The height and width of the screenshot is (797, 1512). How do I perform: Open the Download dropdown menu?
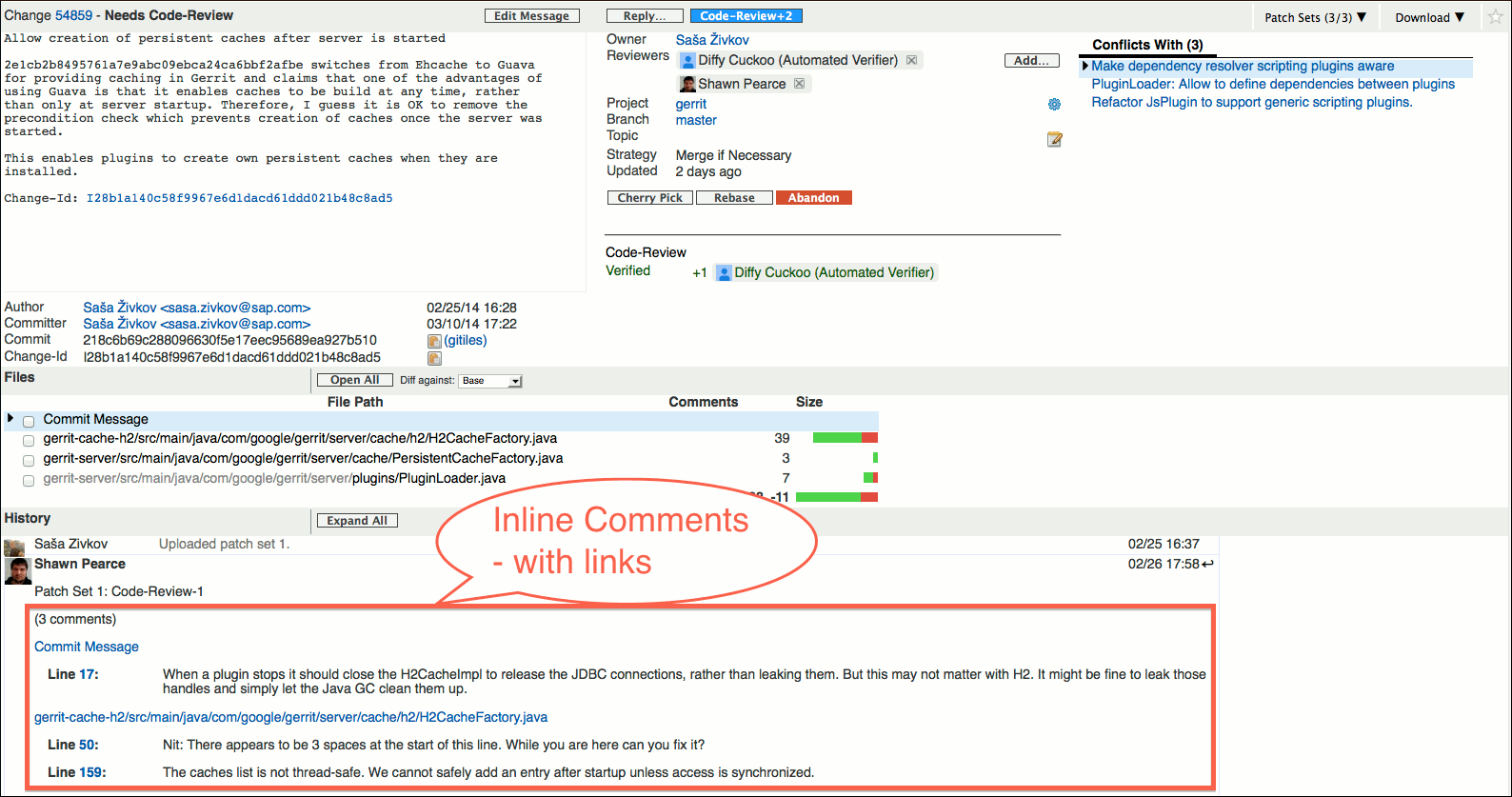[x=1429, y=17]
